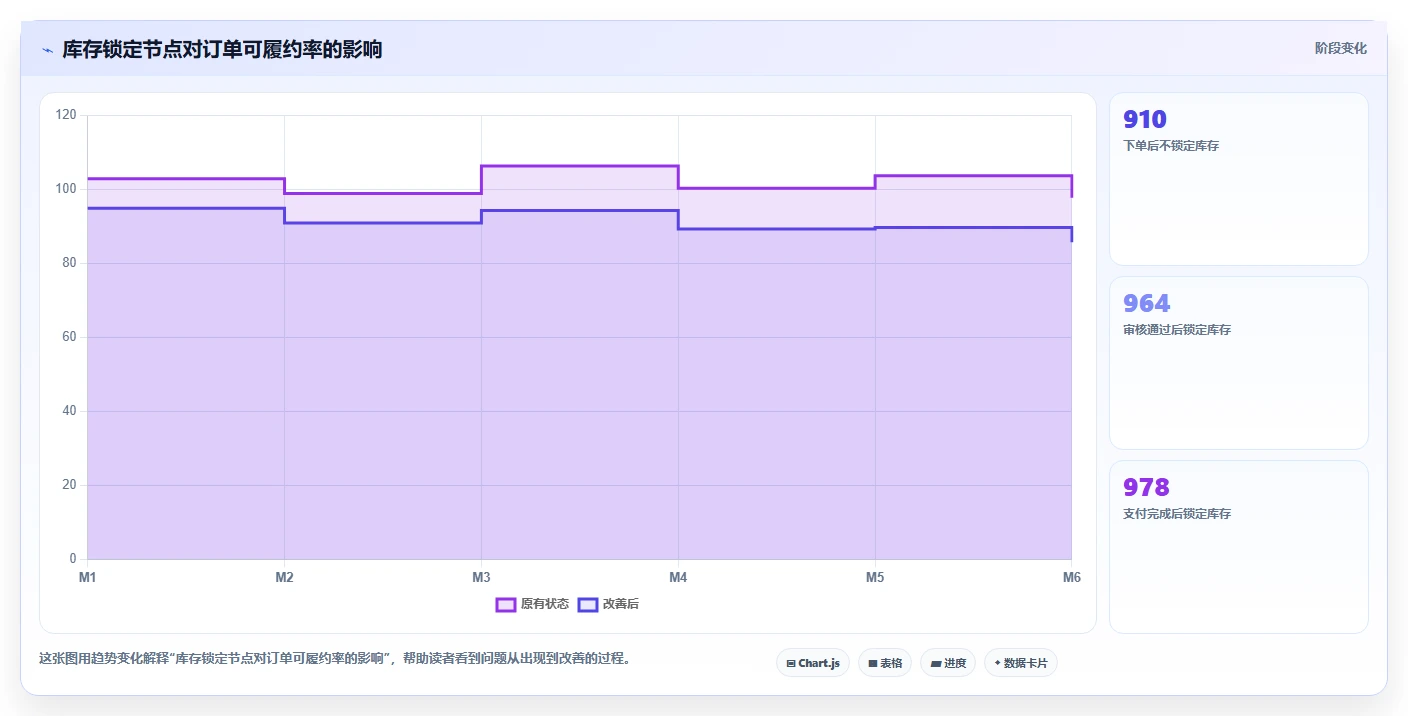Click the 下单后不锁定库存 card label
The image size is (1408, 716).
pos(1171,146)
